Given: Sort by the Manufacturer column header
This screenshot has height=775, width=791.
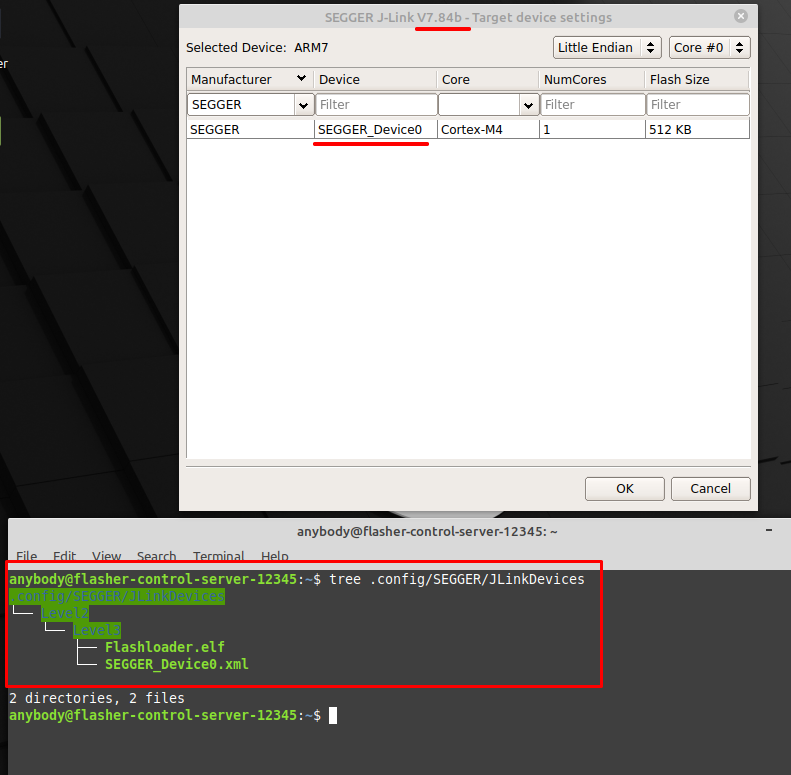Looking at the screenshot, I should click(x=250, y=79).
